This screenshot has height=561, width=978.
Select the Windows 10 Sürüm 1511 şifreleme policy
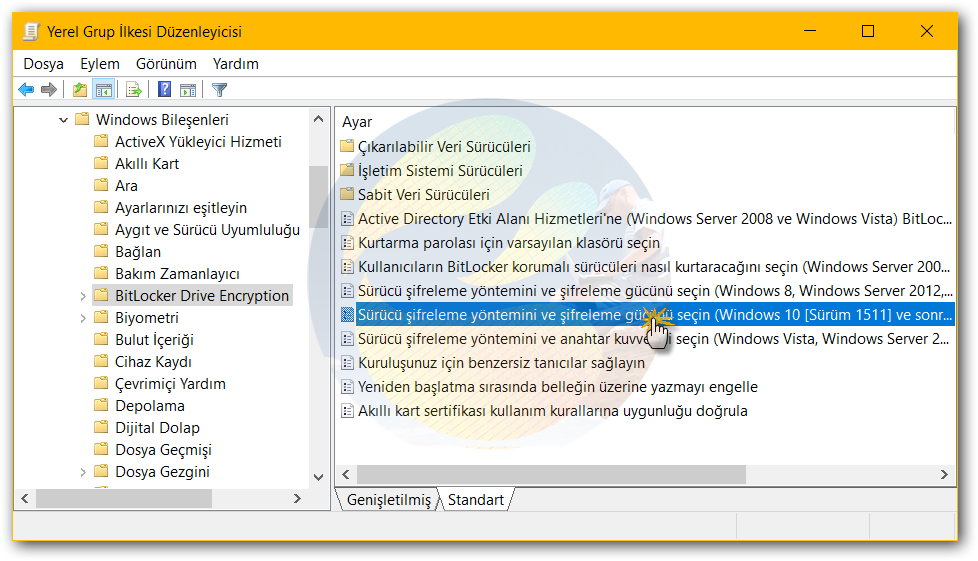pyautogui.click(x=655, y=315)
